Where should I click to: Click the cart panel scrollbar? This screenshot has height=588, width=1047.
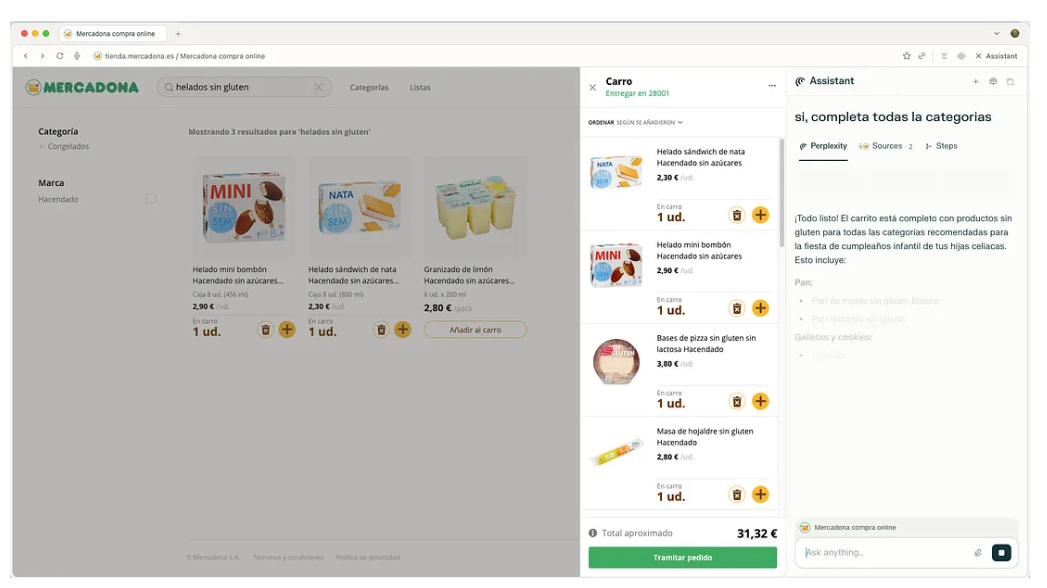782,194
